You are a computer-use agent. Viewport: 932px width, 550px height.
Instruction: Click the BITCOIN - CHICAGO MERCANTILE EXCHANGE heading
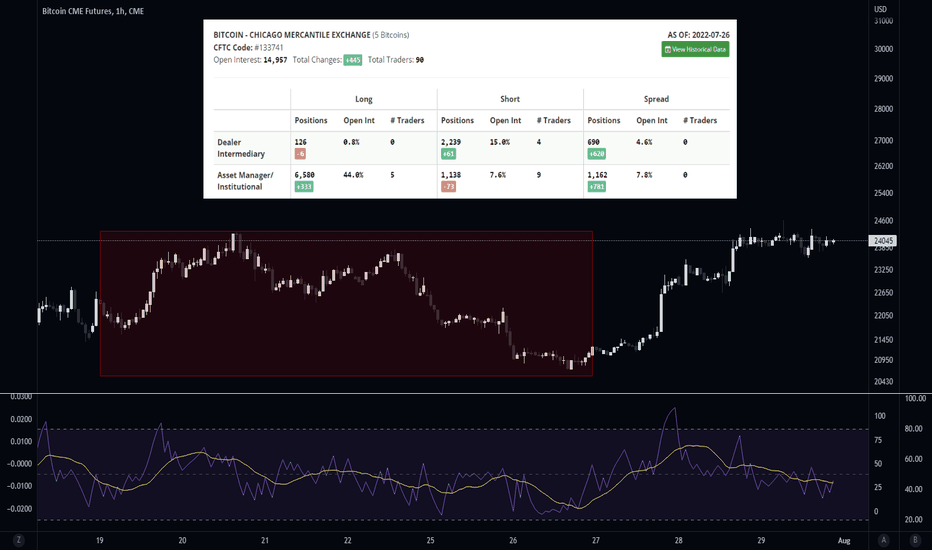tap(292, 35)
